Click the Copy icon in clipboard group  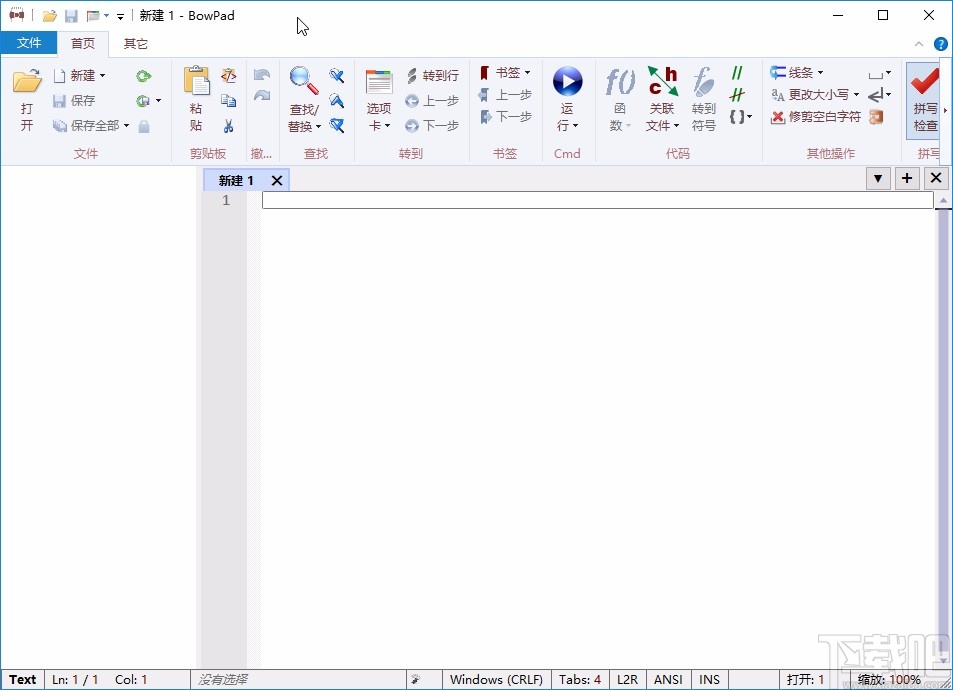[229, 100]
